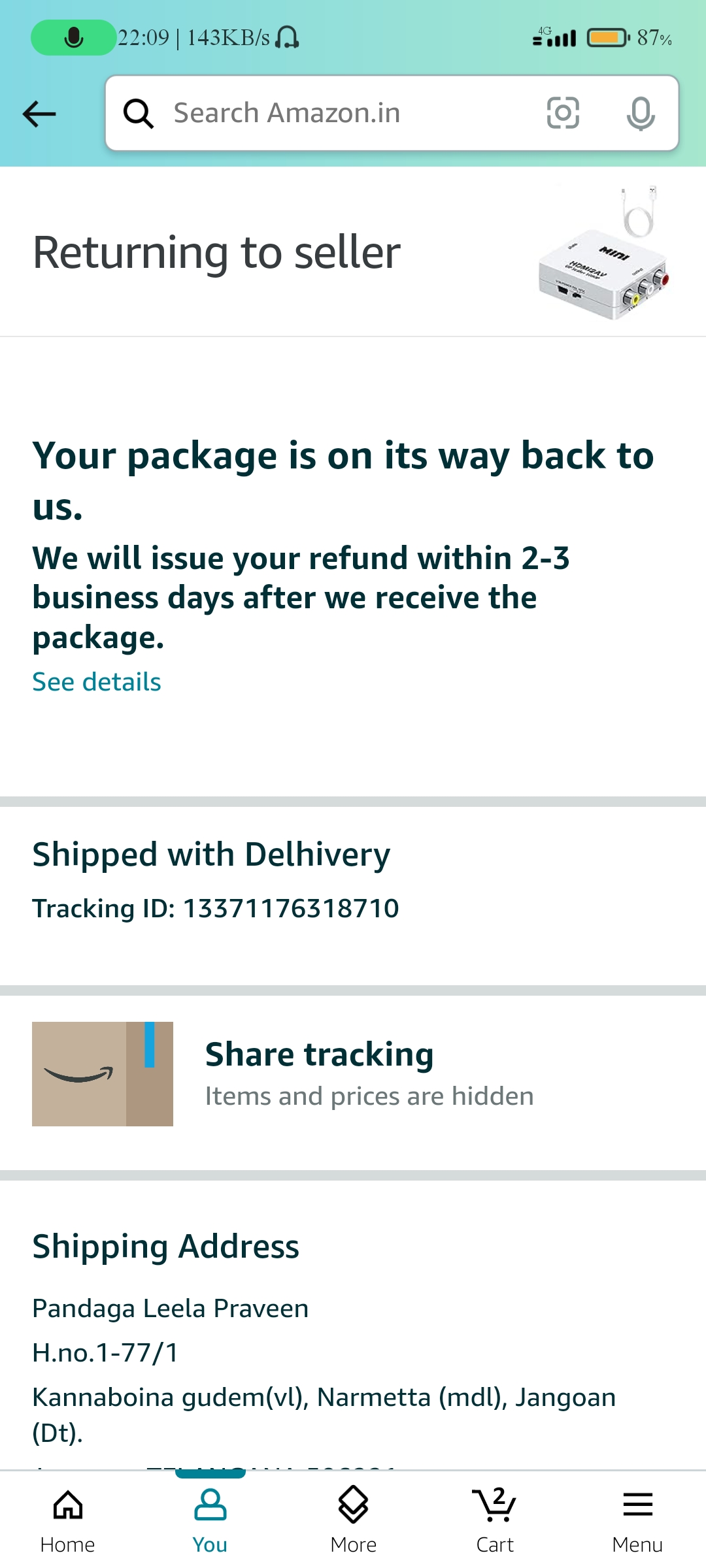Image resolution: width=706 pixels, height=1568 pixels.
Task: Tap the search magnifier icon
Action: [139, 114]
